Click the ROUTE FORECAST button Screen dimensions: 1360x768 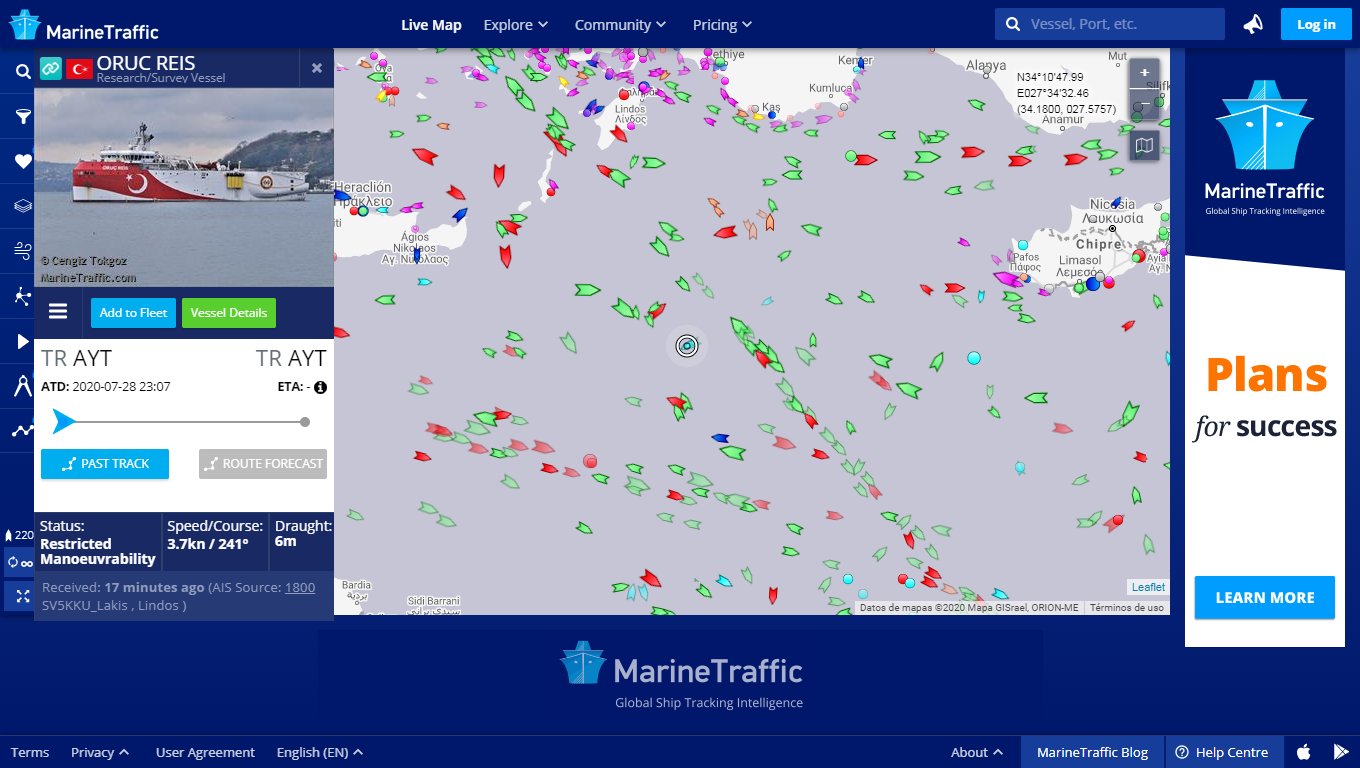point(263,464)
